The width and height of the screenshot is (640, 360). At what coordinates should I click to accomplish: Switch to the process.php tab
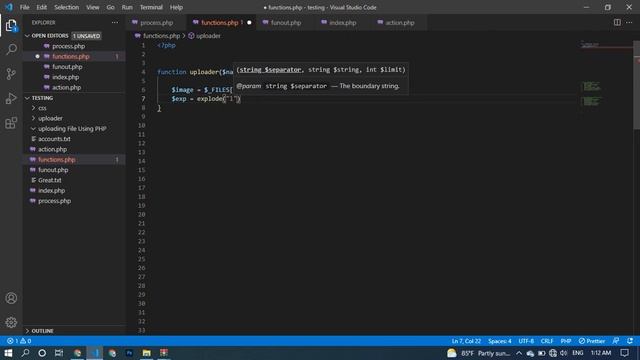tap(157, 22)
